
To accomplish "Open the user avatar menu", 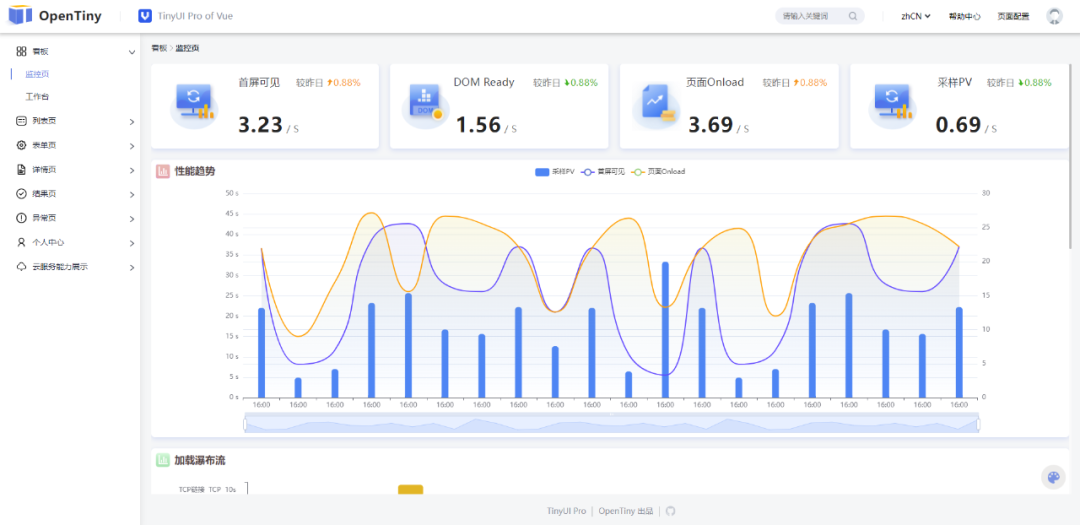I will tap(1054, 16).
